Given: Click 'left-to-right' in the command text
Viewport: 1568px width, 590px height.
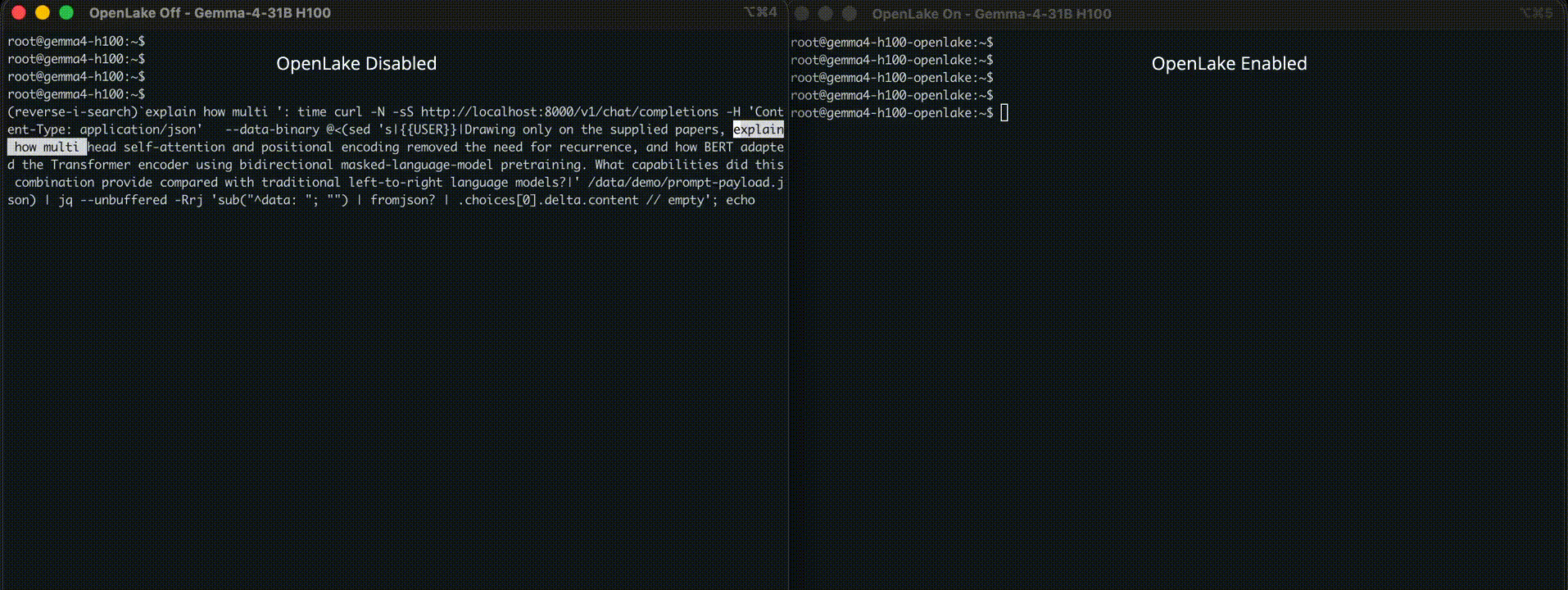Looking at the screenshot, I should point(395,183).
